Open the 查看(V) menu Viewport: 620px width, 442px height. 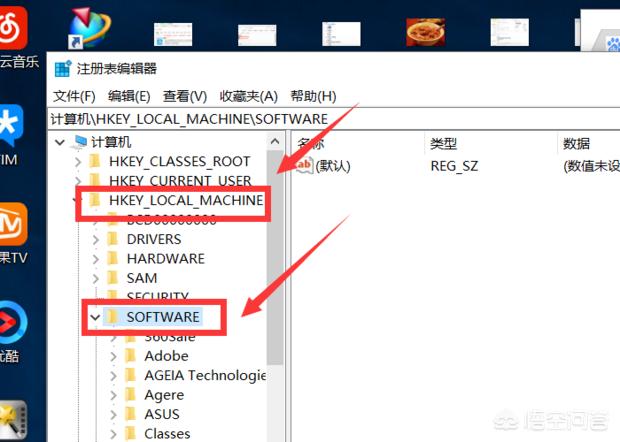point(185,96)
